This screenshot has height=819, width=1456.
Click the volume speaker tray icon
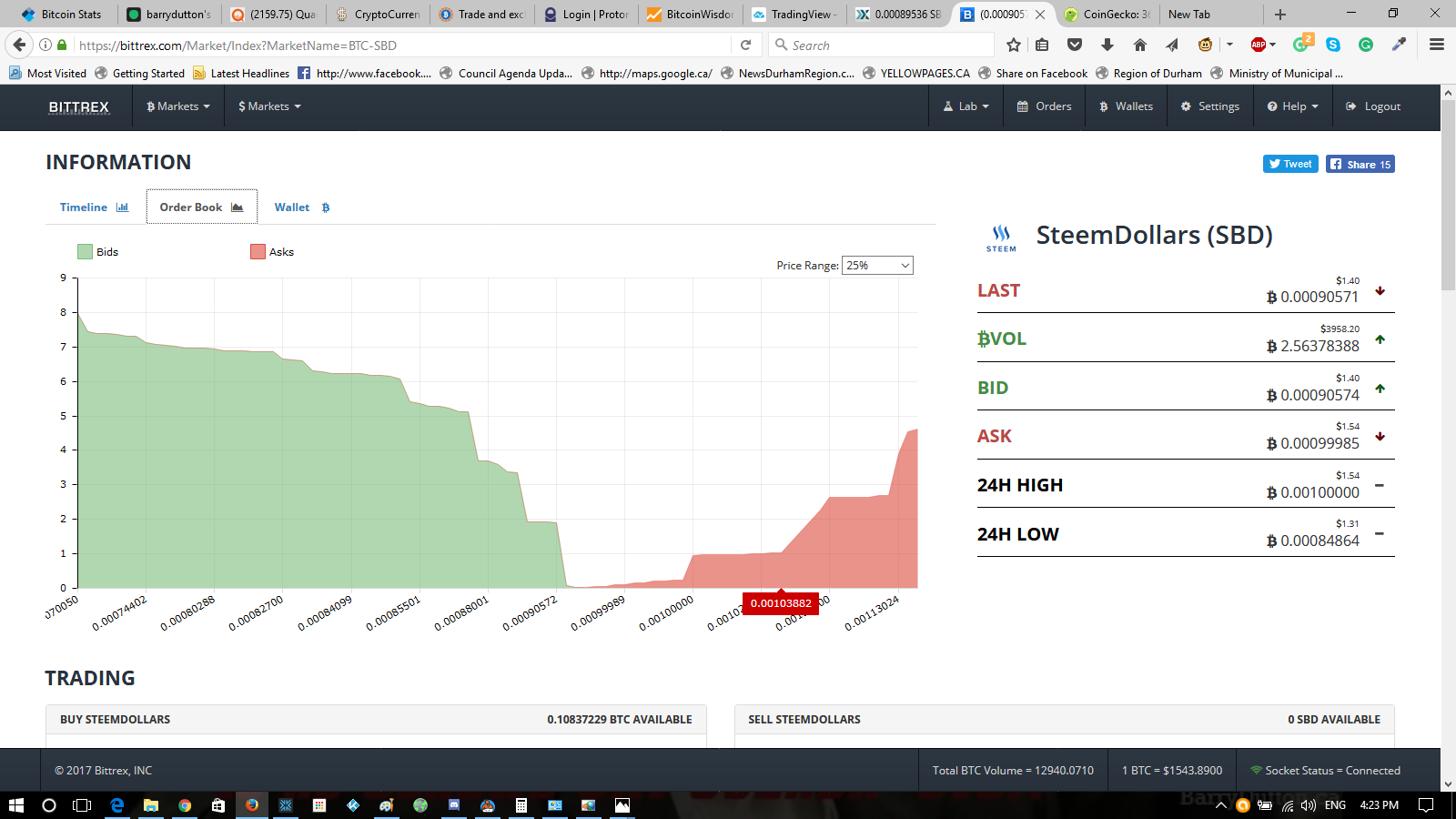[x=1309, y=805]
